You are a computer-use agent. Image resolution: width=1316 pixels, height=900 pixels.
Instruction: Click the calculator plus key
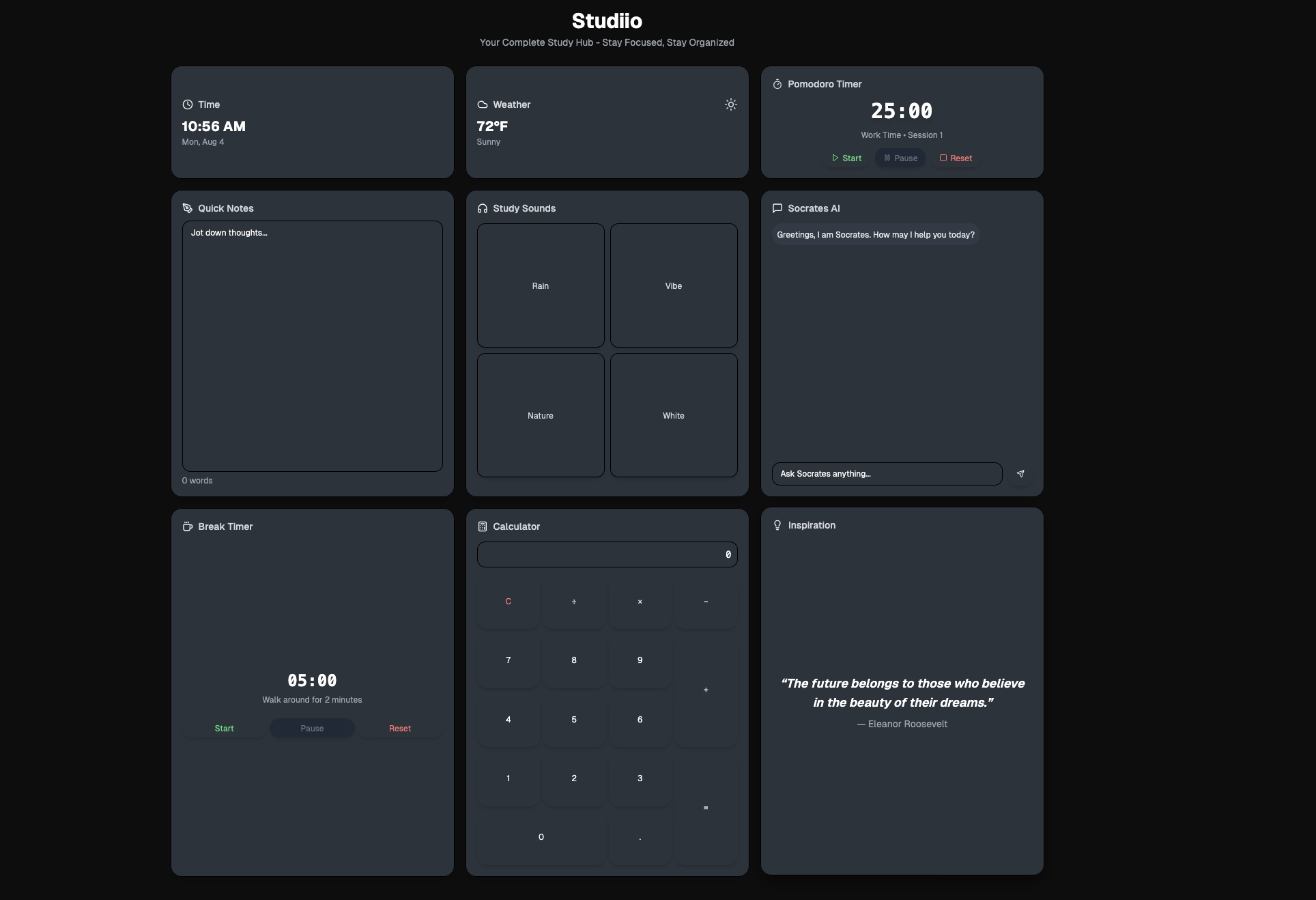[706, 690]
